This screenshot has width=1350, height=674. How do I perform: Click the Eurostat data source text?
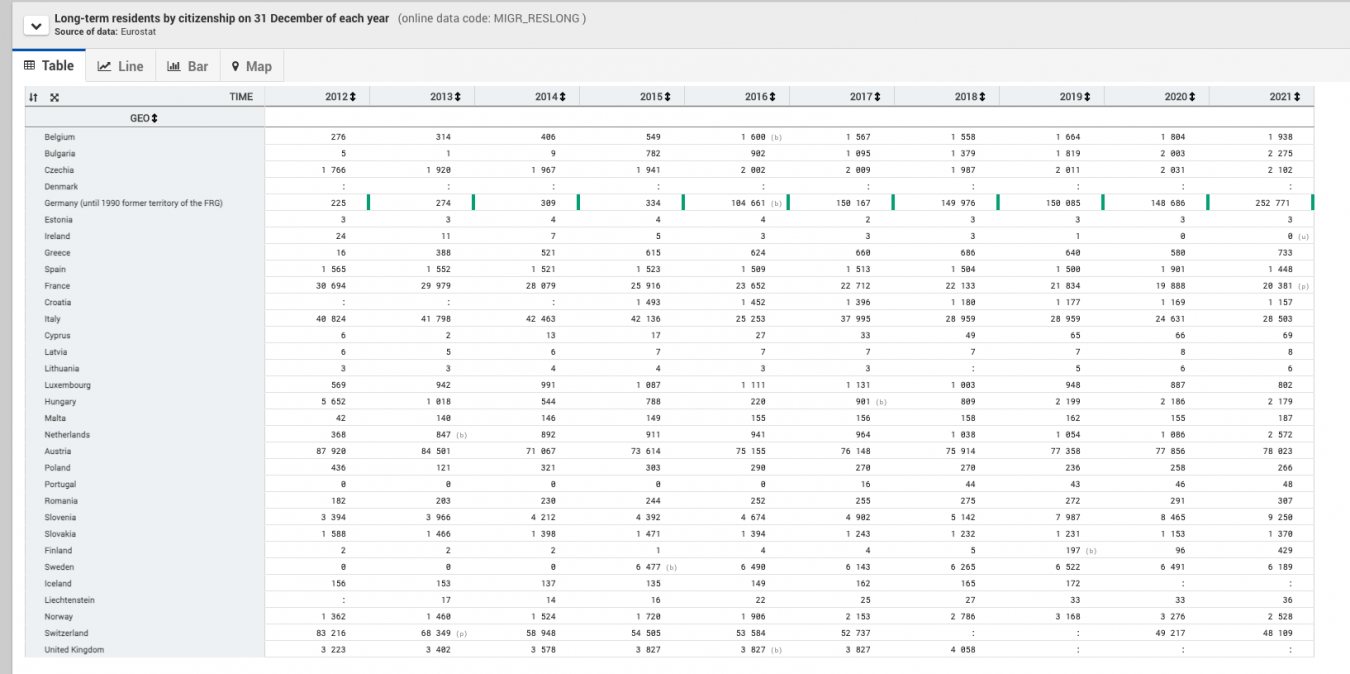(138, 32)
